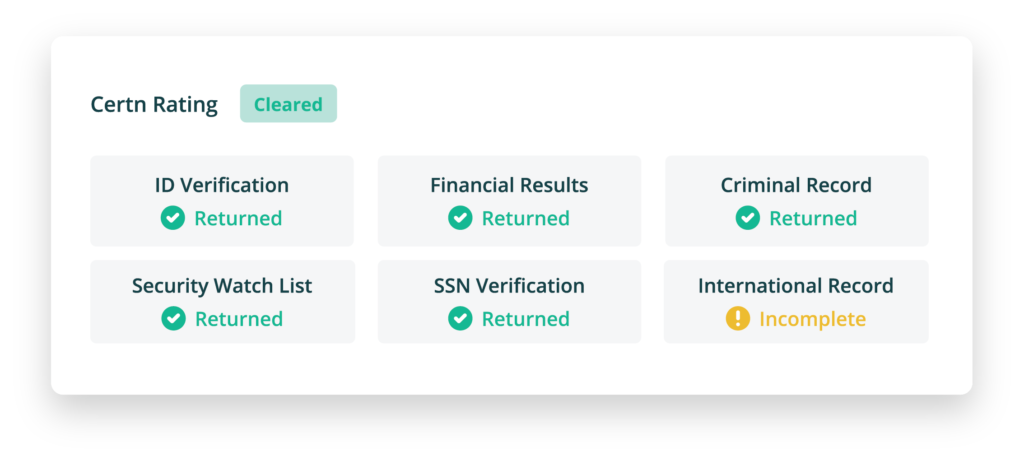This screenshot has width=1024, height=461.
Task: Click Returned status under Security Watch List
Action: (x=238, y=319)
